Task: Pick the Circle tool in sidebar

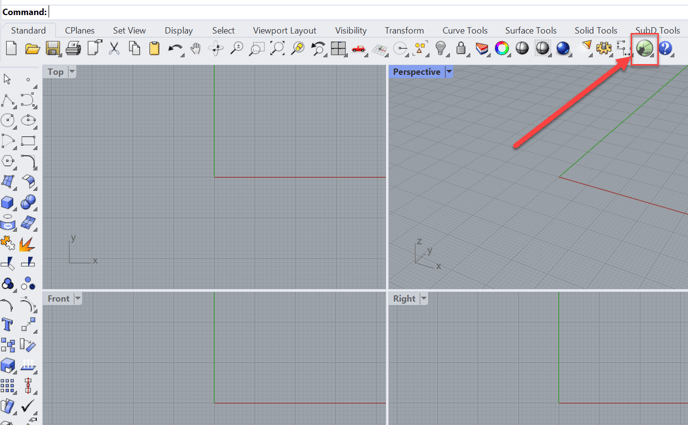Action: (8, 120)
